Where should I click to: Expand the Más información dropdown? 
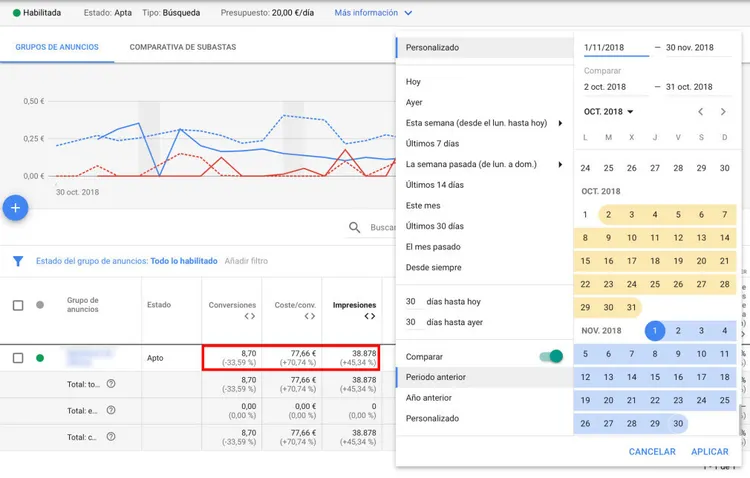[373, 13]
